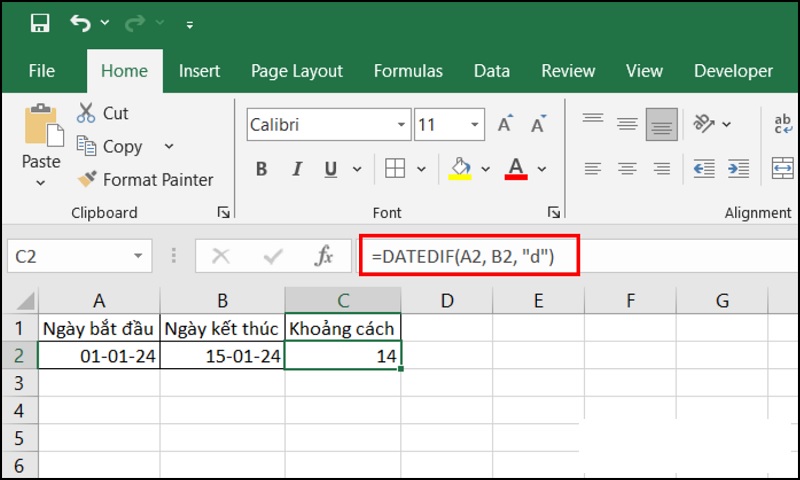Toggle Bold formatting
The width and height of the screenshot is (800, 480).
click(262, 169)
